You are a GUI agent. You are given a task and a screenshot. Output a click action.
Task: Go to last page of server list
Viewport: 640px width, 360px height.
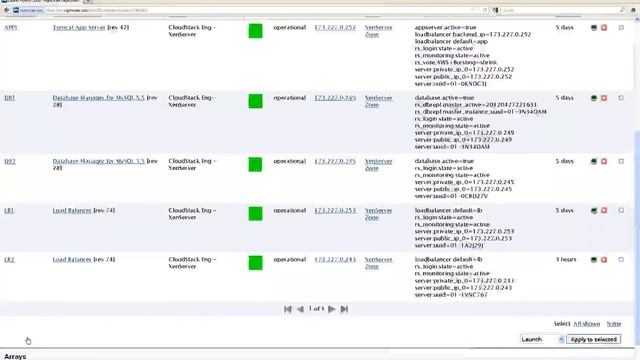(x=344, y=309)
